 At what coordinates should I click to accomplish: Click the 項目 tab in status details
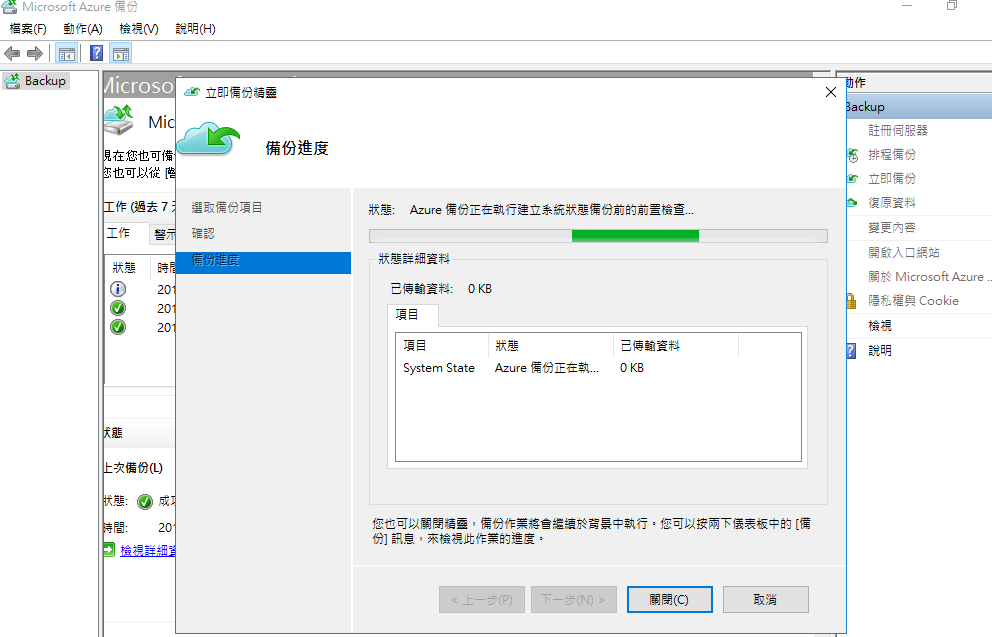point(412,315)
